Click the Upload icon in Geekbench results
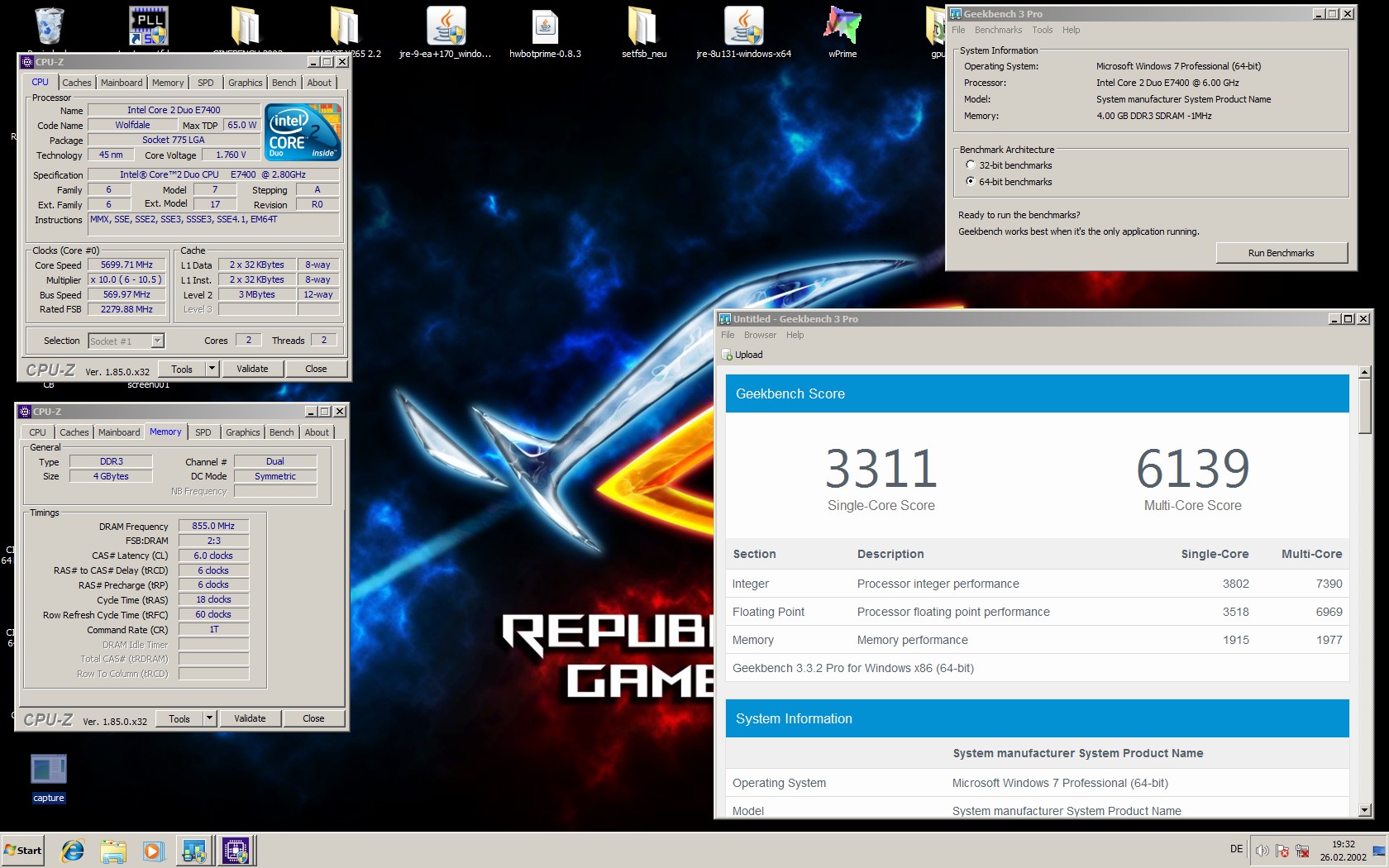The width and height of the screenshot is (1389, 868). coord(728,355)
